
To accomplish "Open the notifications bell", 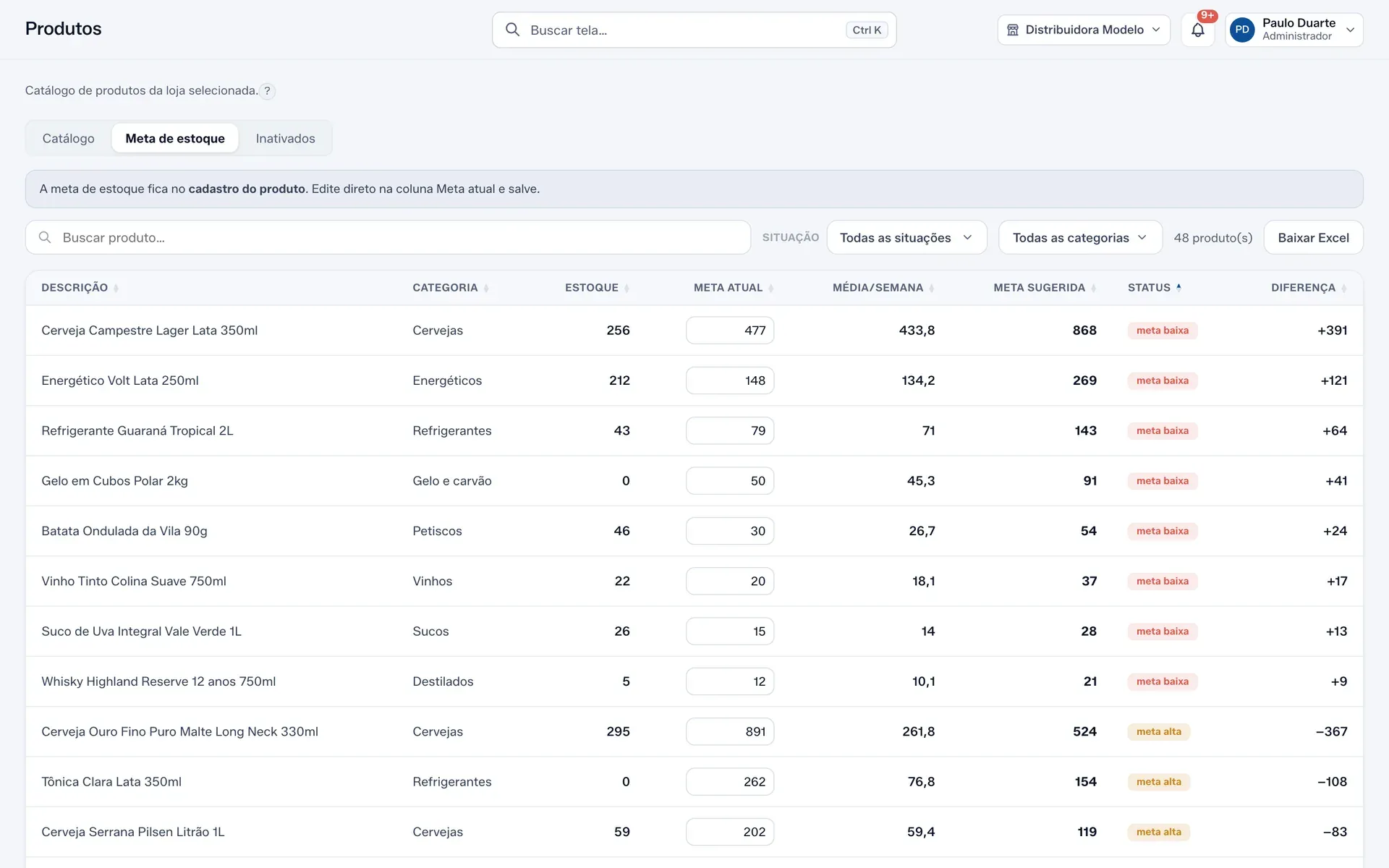I will coord(1197,30).
